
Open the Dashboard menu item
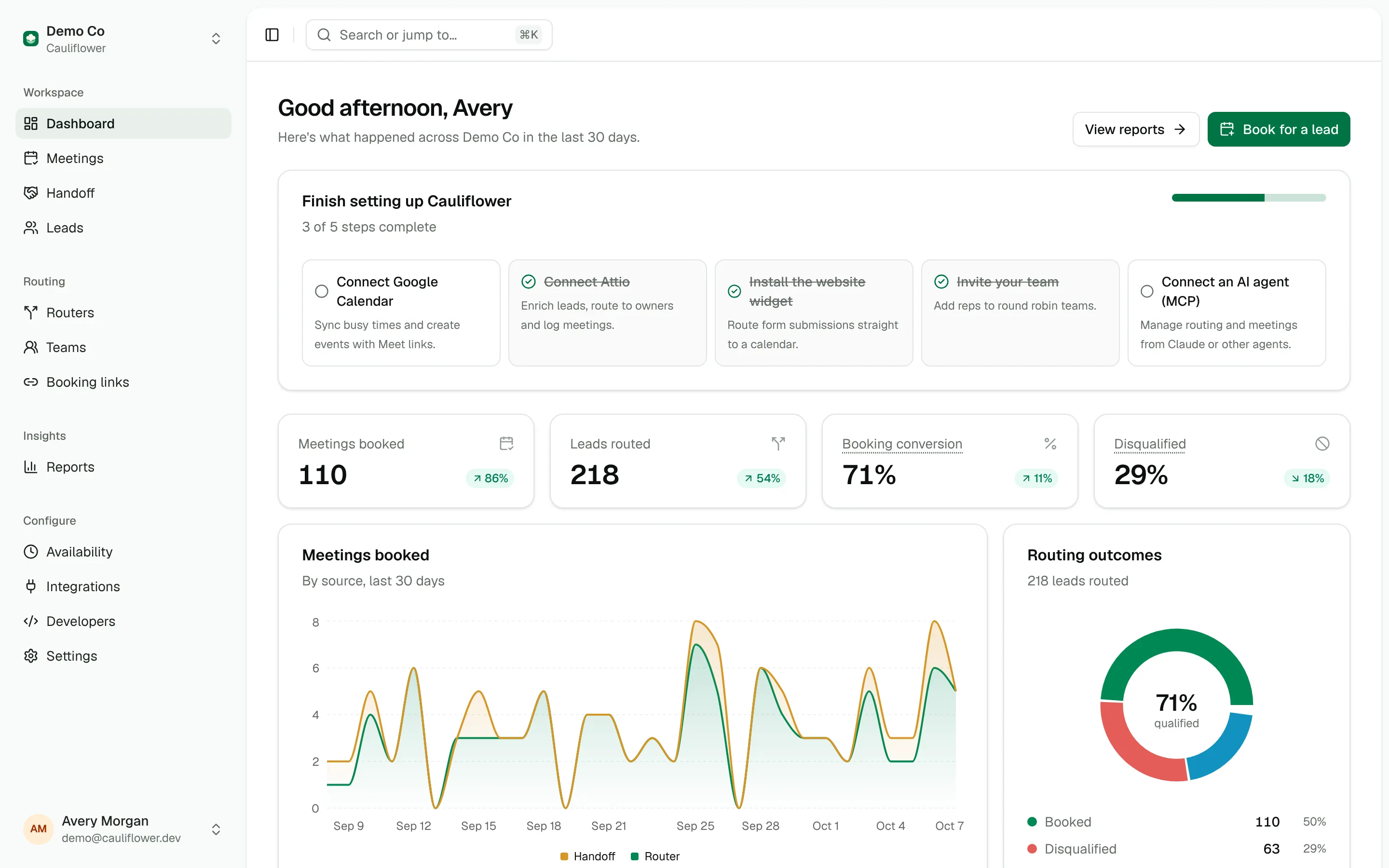point(123,123)
